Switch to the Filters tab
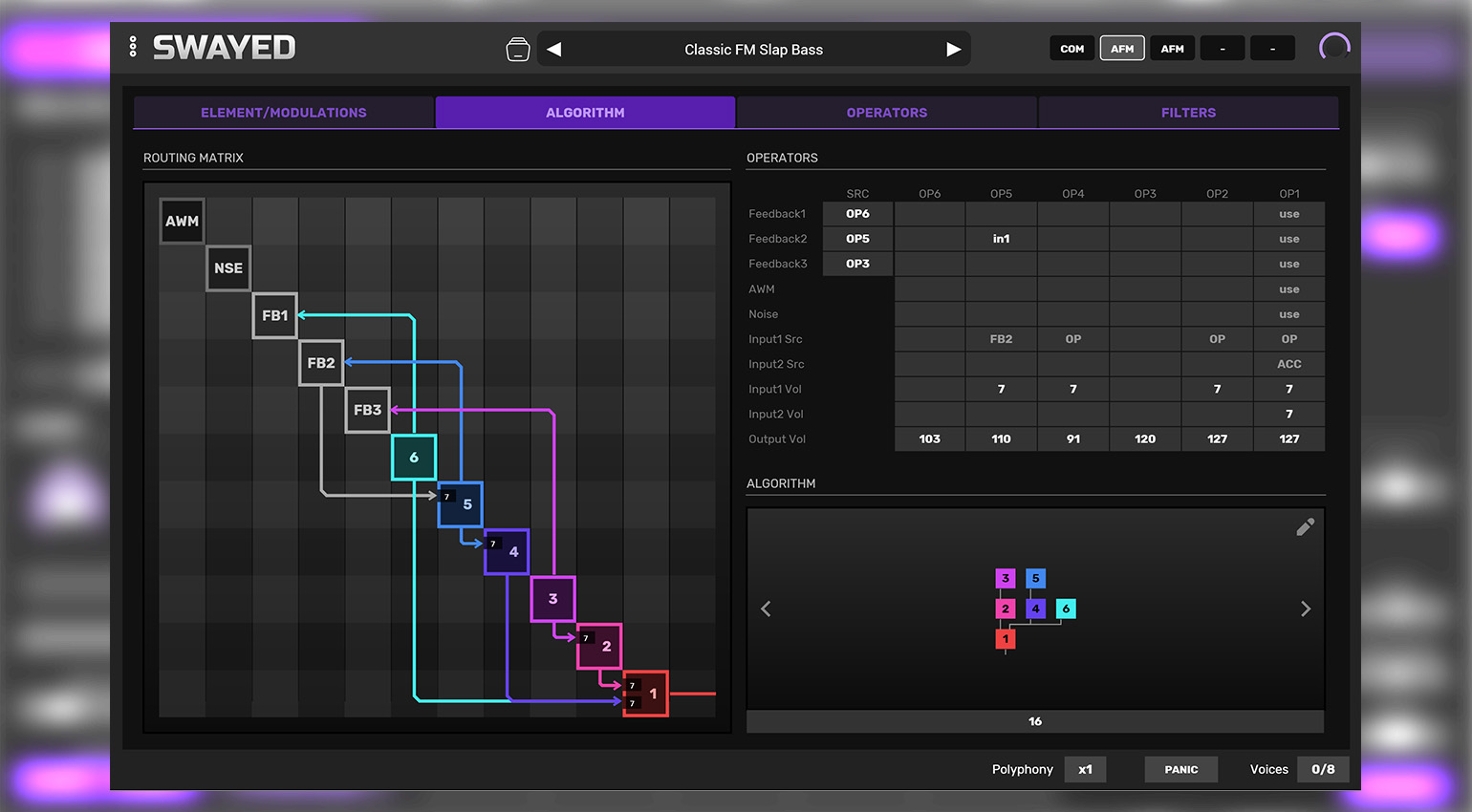Screen dimensions: 1472x812 click(1188, 113)
